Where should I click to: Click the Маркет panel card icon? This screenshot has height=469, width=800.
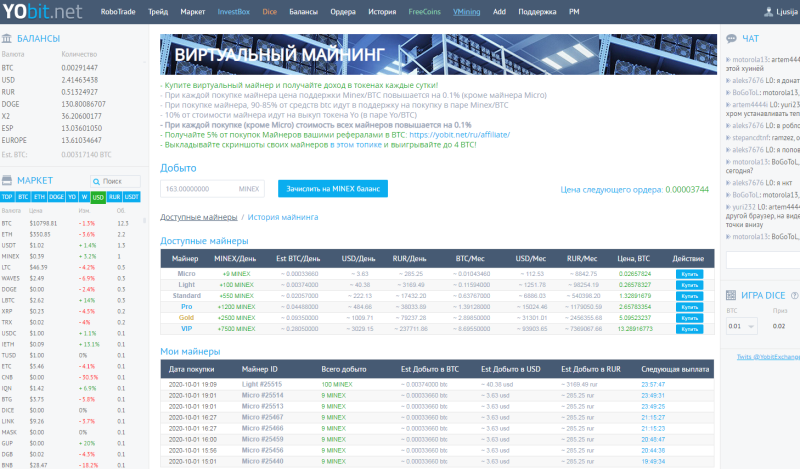[9, 180]
